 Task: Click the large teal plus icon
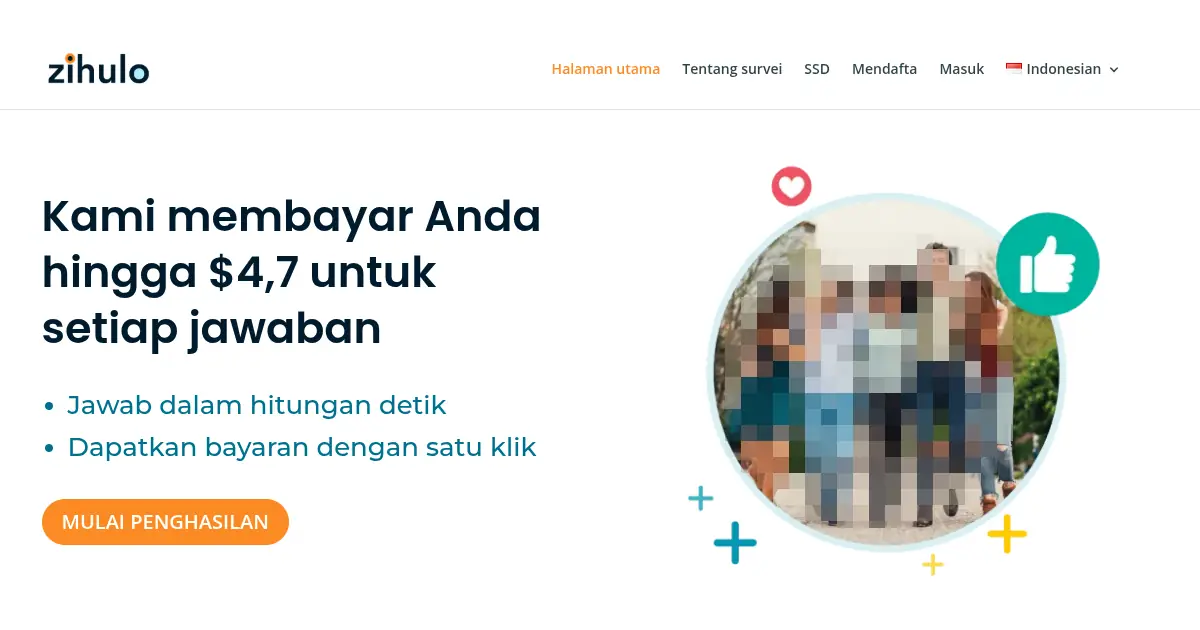(x=735, y=543)
